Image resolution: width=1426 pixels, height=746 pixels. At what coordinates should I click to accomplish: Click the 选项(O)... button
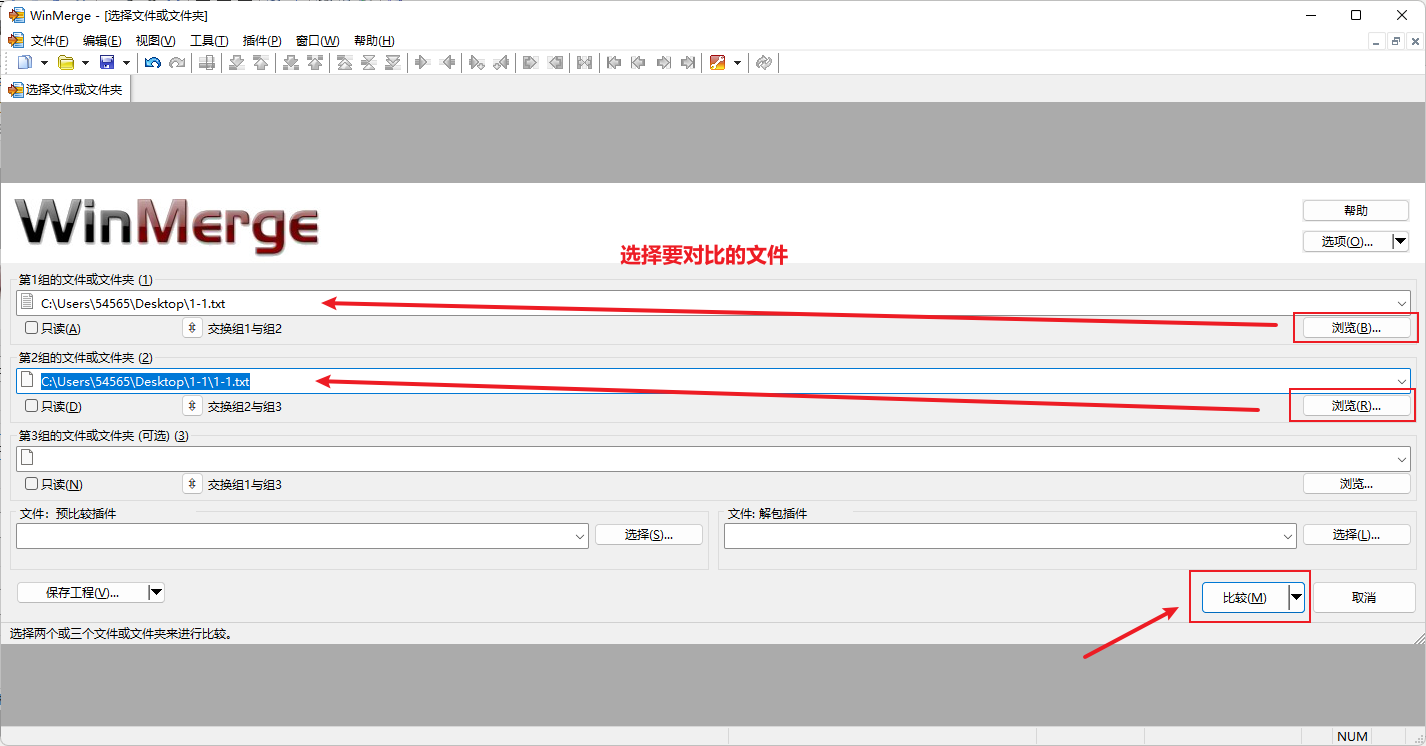(x=1347, y=241)
